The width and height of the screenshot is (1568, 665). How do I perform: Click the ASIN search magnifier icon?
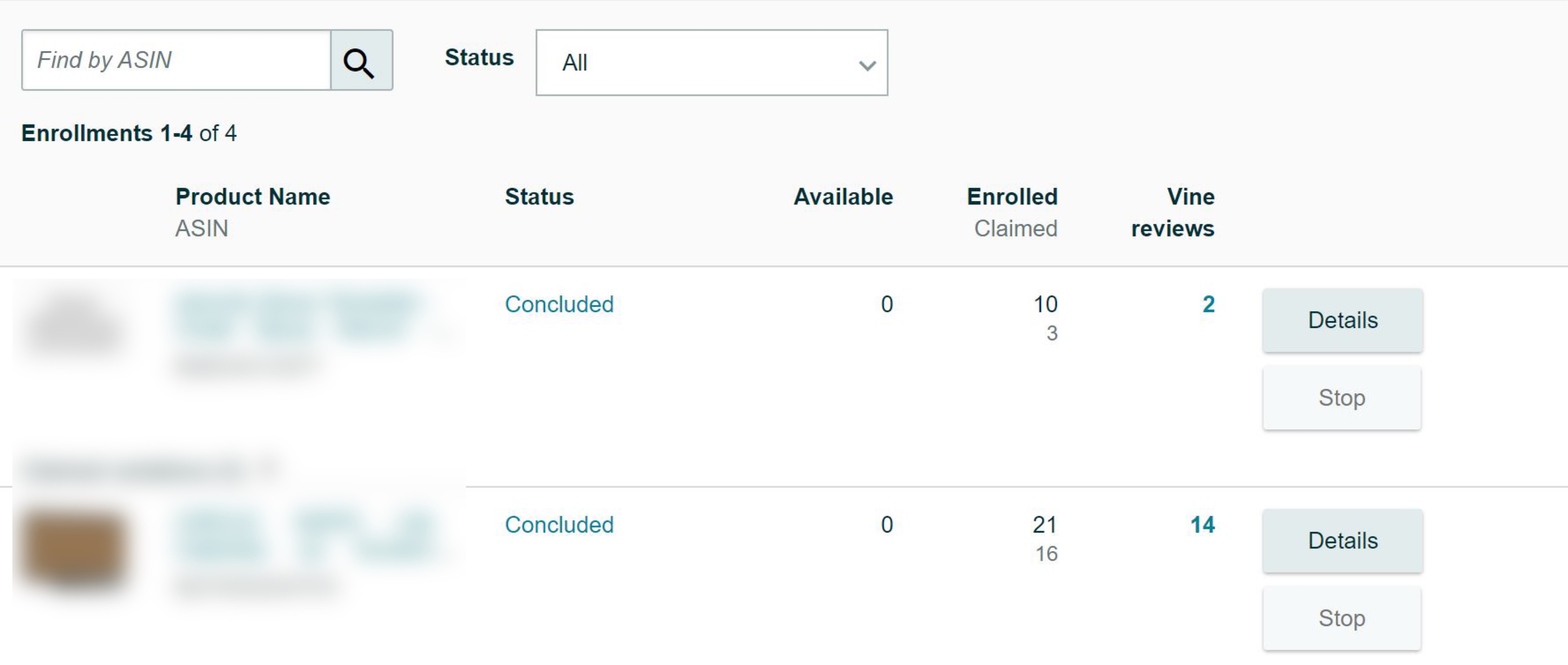tap(360, 60)
